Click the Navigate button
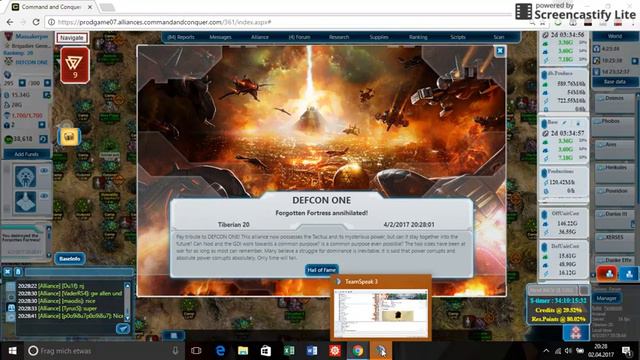The height and width of the screenshot is (360, 640). coord(72,38)
